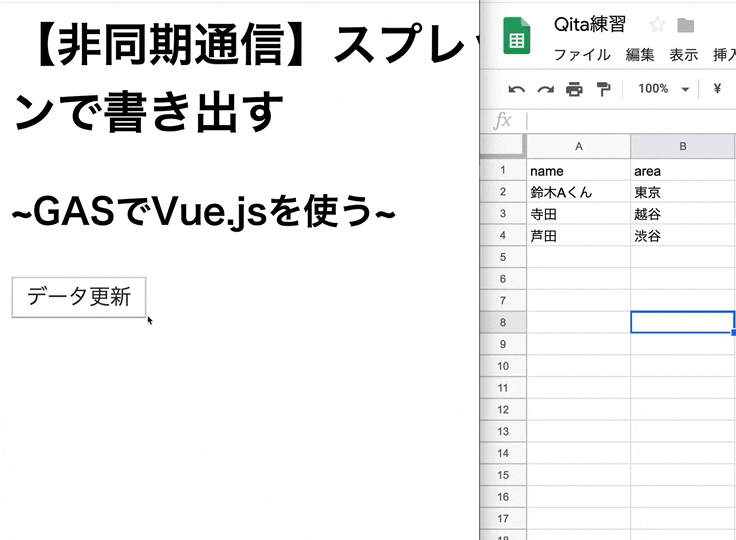Viewport: 736px width, 540px height.
Task: Select the cell containing name
Action: click(579, 170)
